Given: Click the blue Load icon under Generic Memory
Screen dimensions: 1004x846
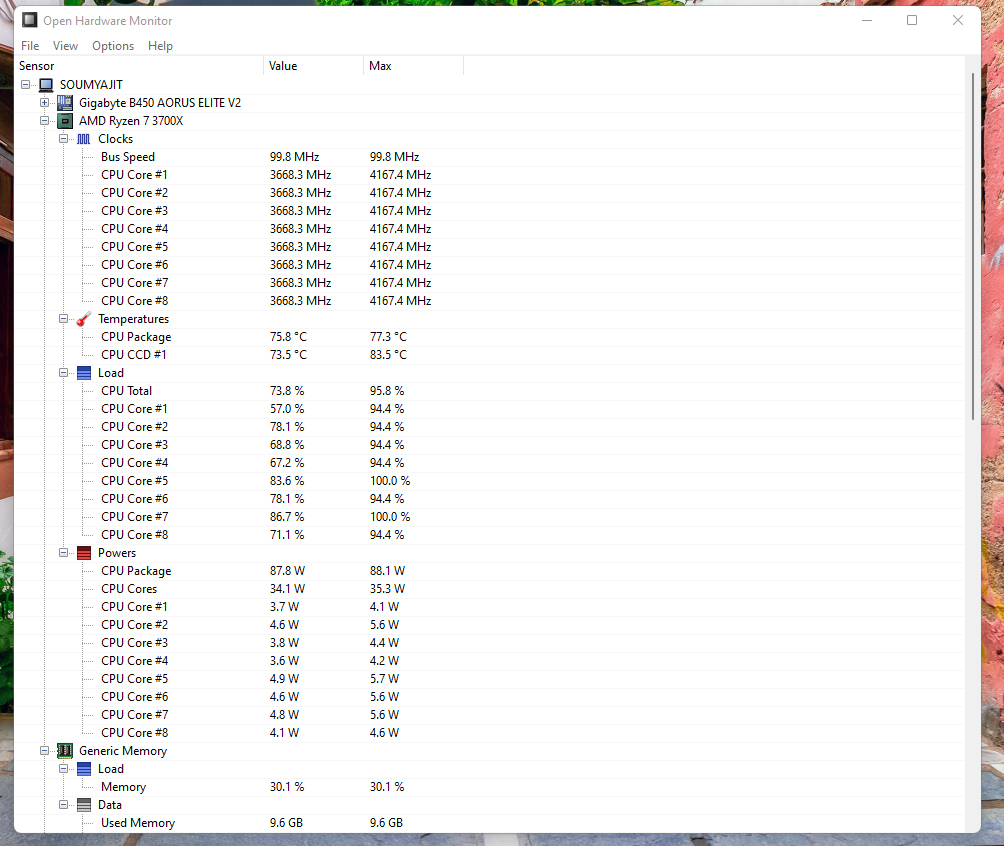Looking at the screenshot, I should (x=84, y=769).
